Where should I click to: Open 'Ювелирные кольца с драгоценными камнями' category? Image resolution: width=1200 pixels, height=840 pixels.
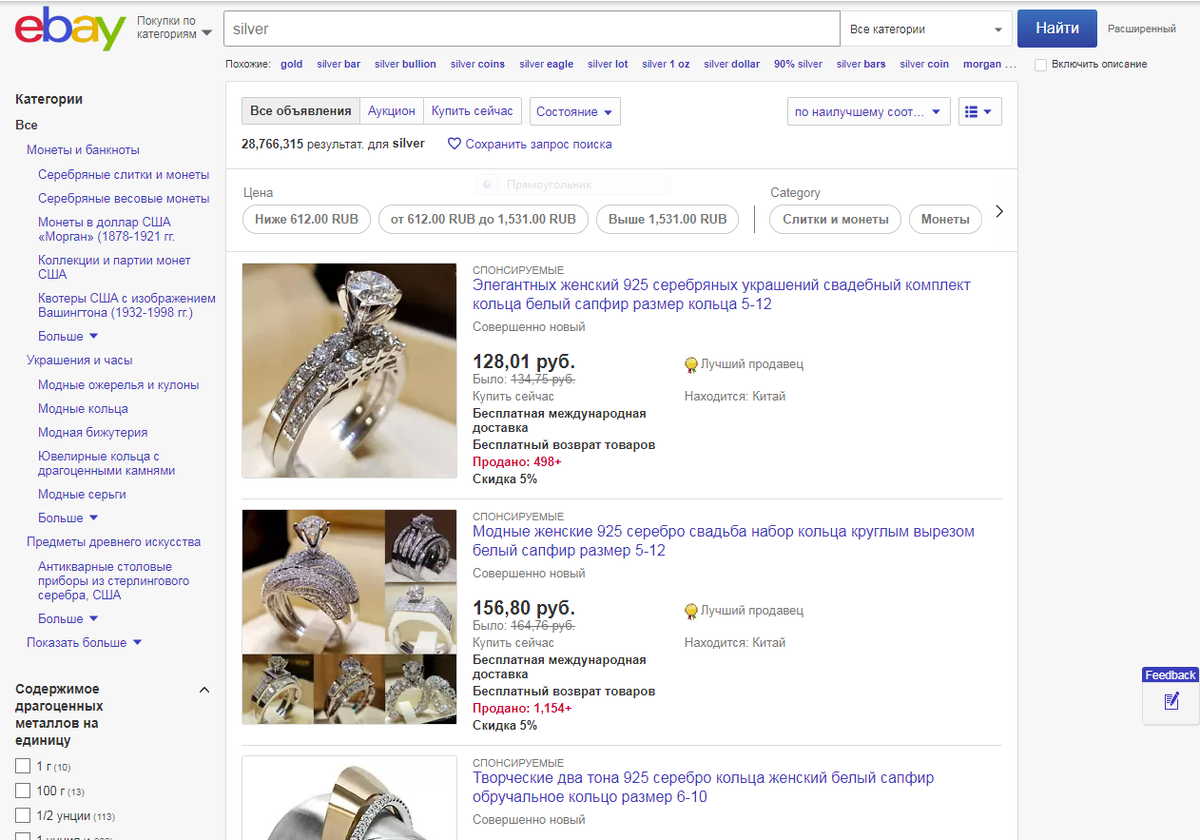(x=106, y=463)
